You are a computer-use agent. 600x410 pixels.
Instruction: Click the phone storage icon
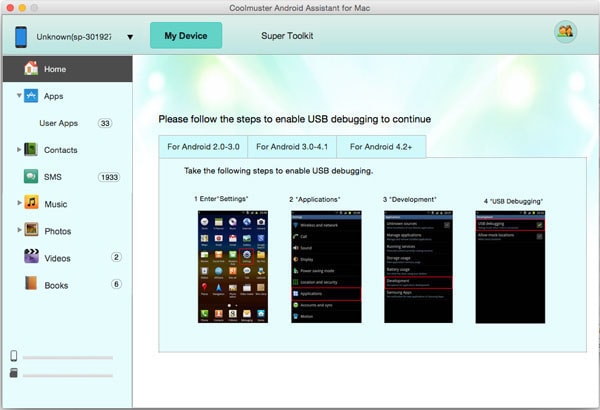[14, 356]
